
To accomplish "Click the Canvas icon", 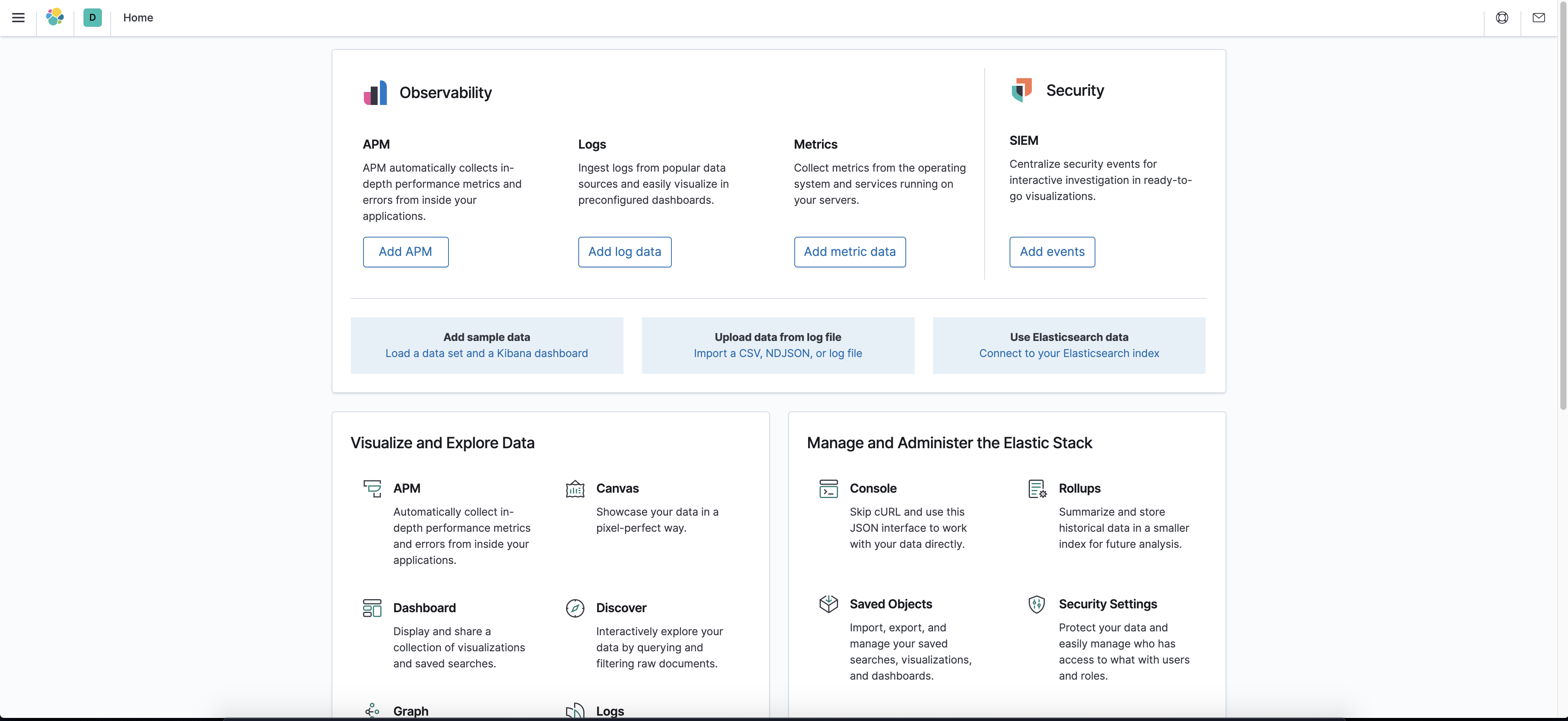I will tap(574, 488).
